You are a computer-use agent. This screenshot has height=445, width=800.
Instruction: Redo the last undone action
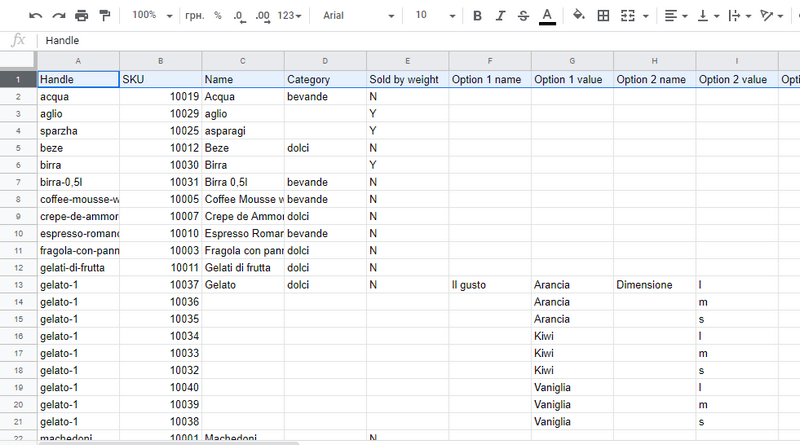tap(59, 16)
